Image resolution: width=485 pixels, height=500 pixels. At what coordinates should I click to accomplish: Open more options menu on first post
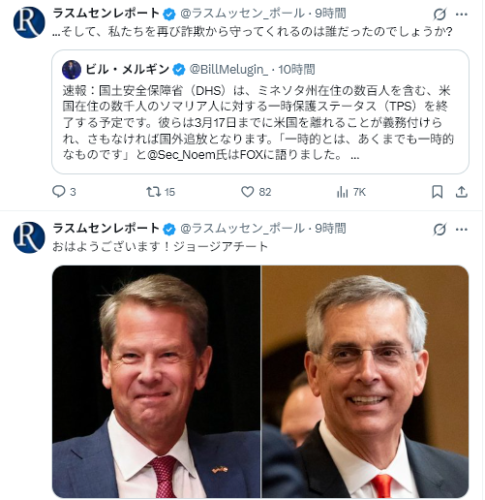[x=462, y=14]
